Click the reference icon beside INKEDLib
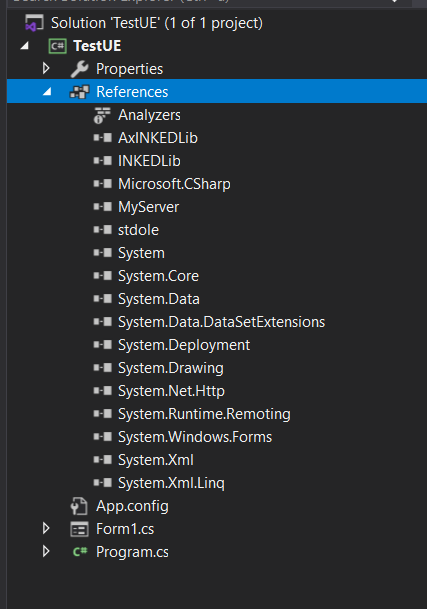 [103, 161]
